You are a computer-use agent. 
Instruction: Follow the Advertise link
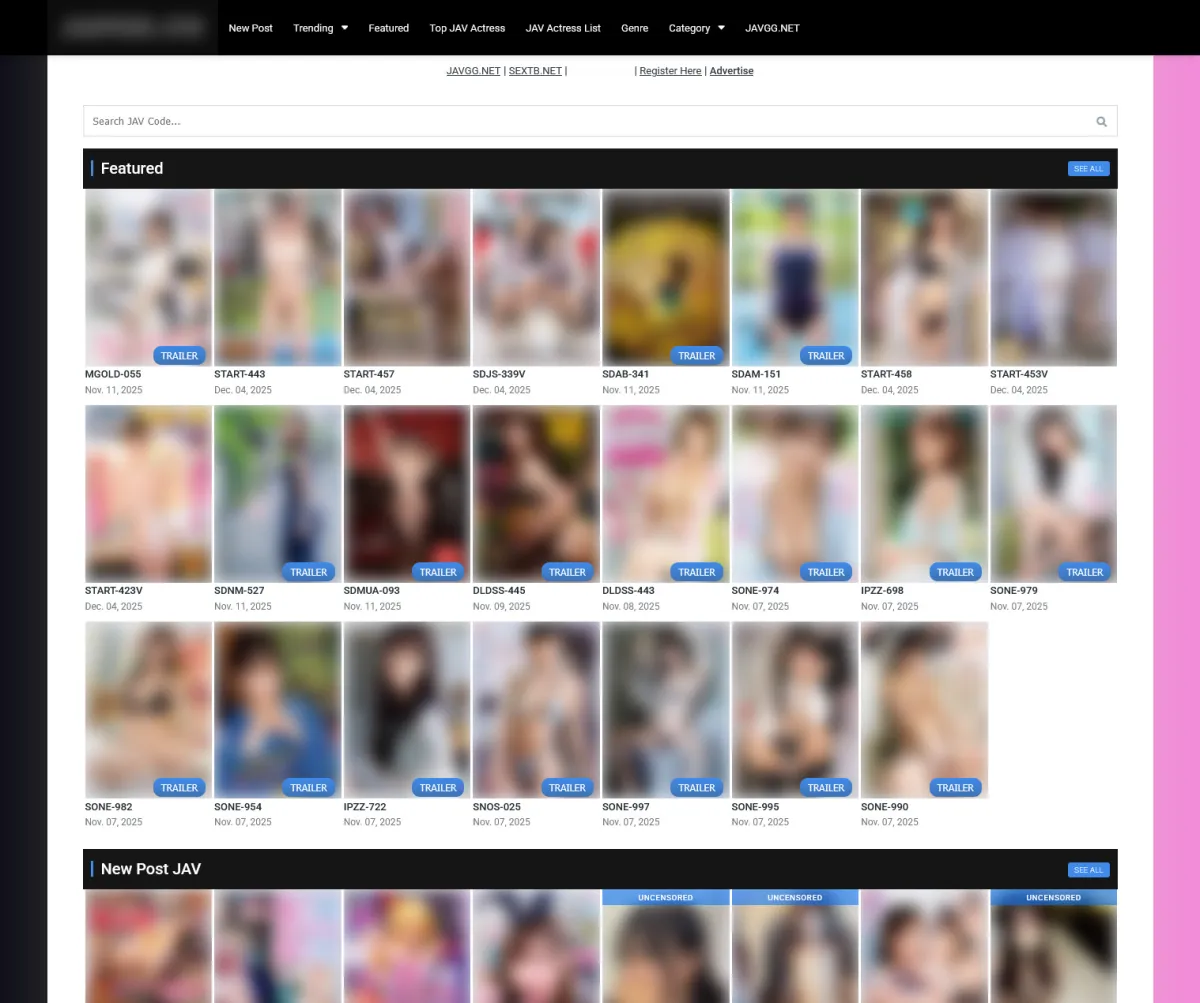(731, 71)
